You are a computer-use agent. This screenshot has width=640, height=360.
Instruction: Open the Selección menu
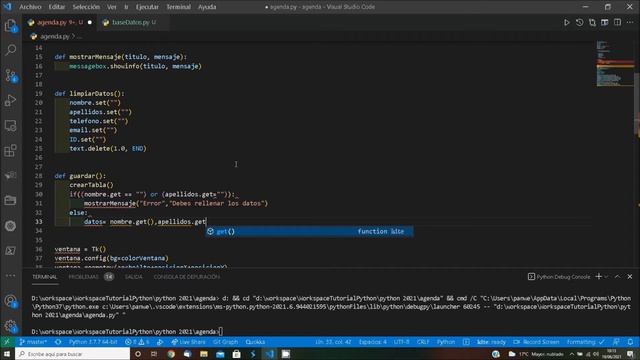pyautogui.click(x=86, y=7)
